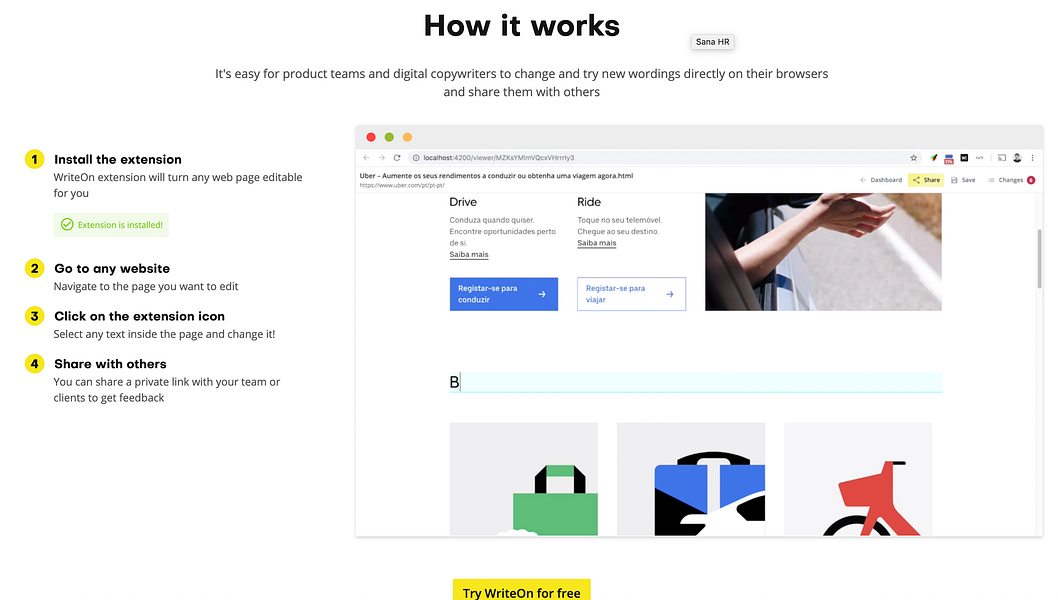Click the browser back arrow in the demo window
Screen dimensions: 1058x600
(x=366, y=158)
